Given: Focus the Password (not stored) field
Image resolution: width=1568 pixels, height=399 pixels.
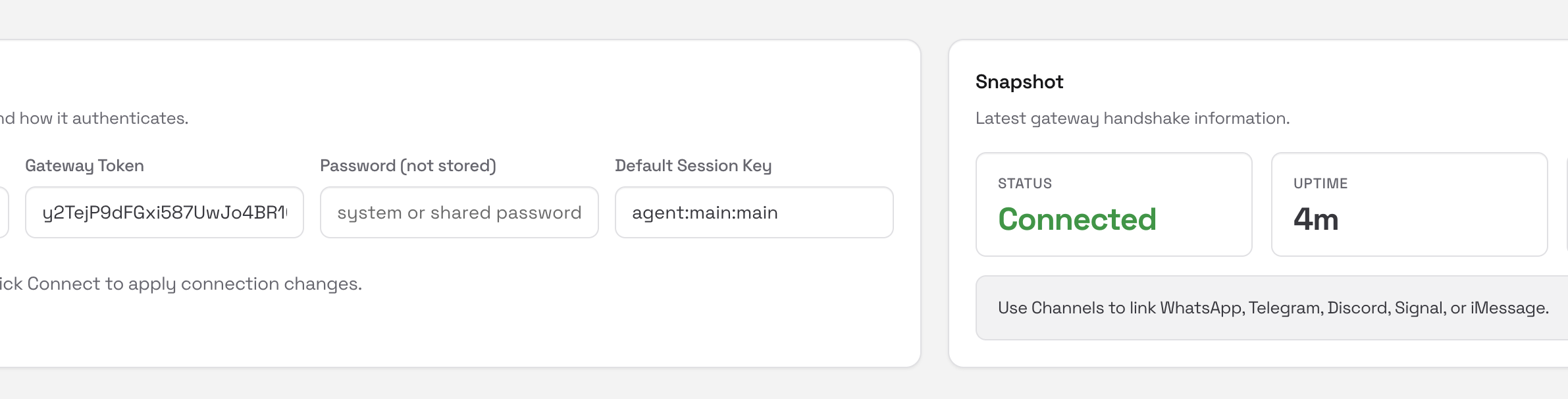Looking at the screenshot, I should [459, 212].
